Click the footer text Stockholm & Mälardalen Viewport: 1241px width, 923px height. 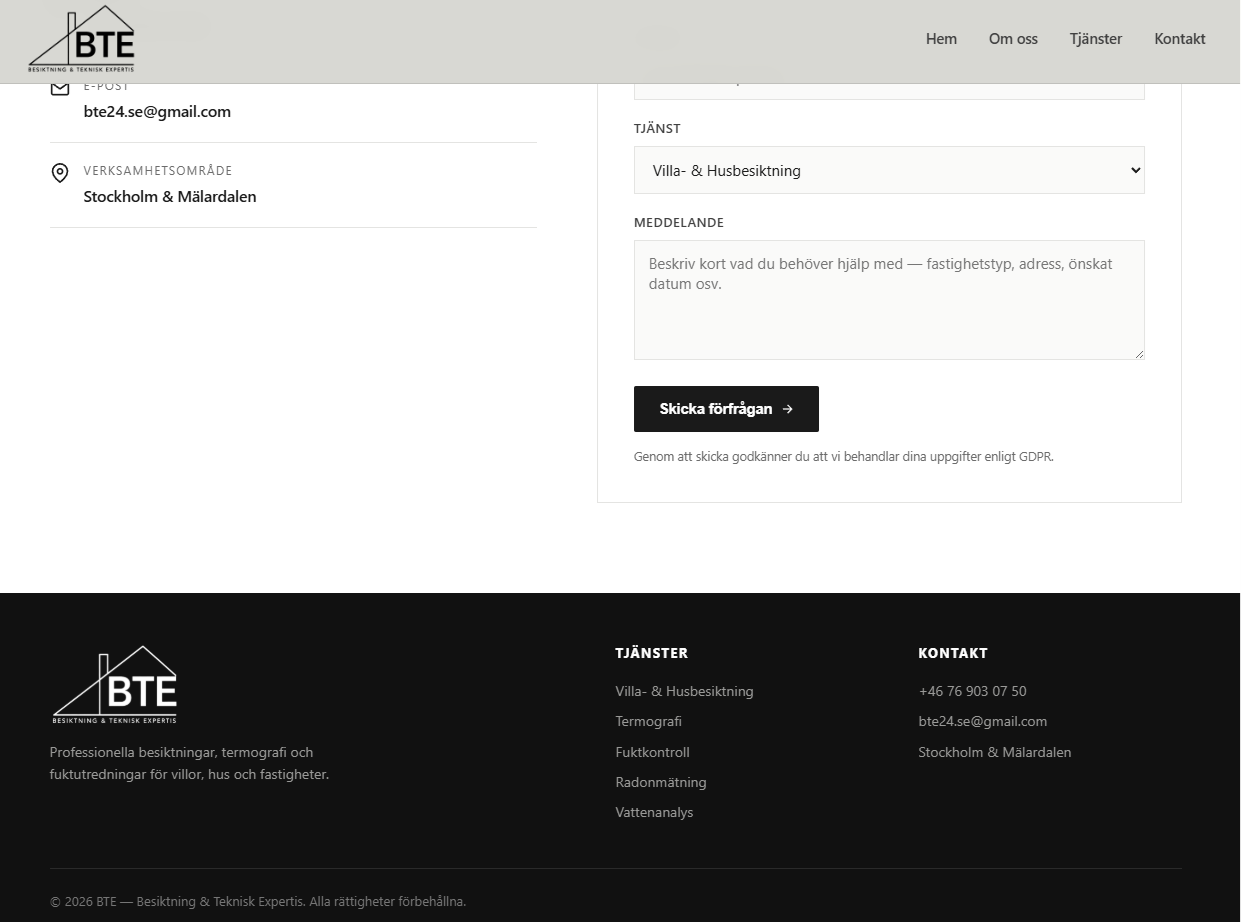(995, 753)
